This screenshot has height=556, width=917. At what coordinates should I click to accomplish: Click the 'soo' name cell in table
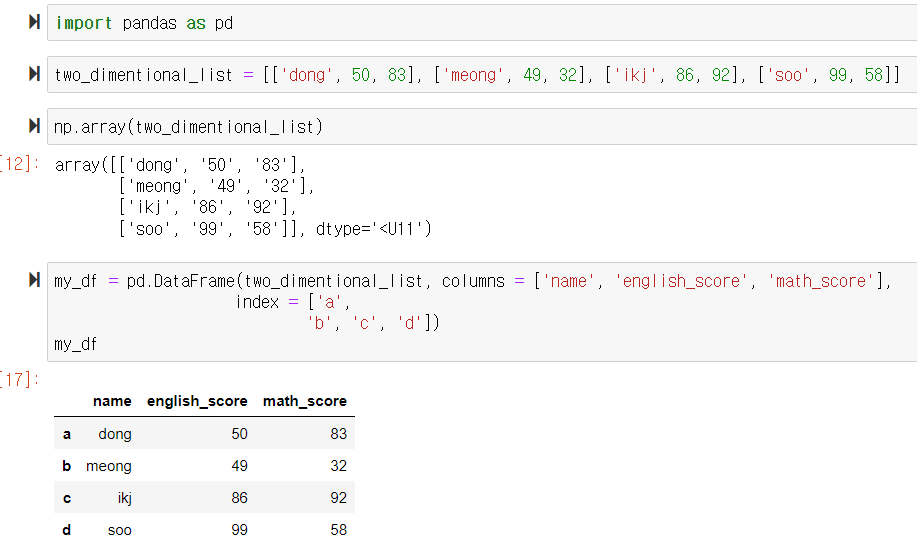coord(120,530)
